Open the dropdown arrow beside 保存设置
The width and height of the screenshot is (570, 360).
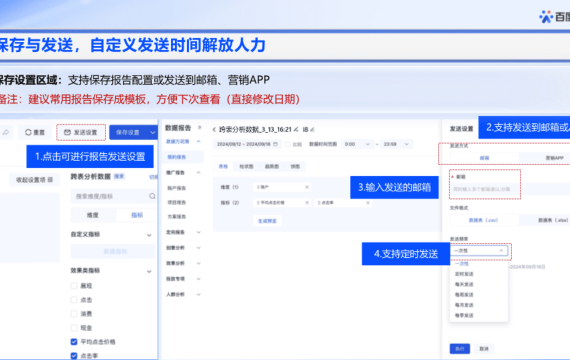[152, 132]
